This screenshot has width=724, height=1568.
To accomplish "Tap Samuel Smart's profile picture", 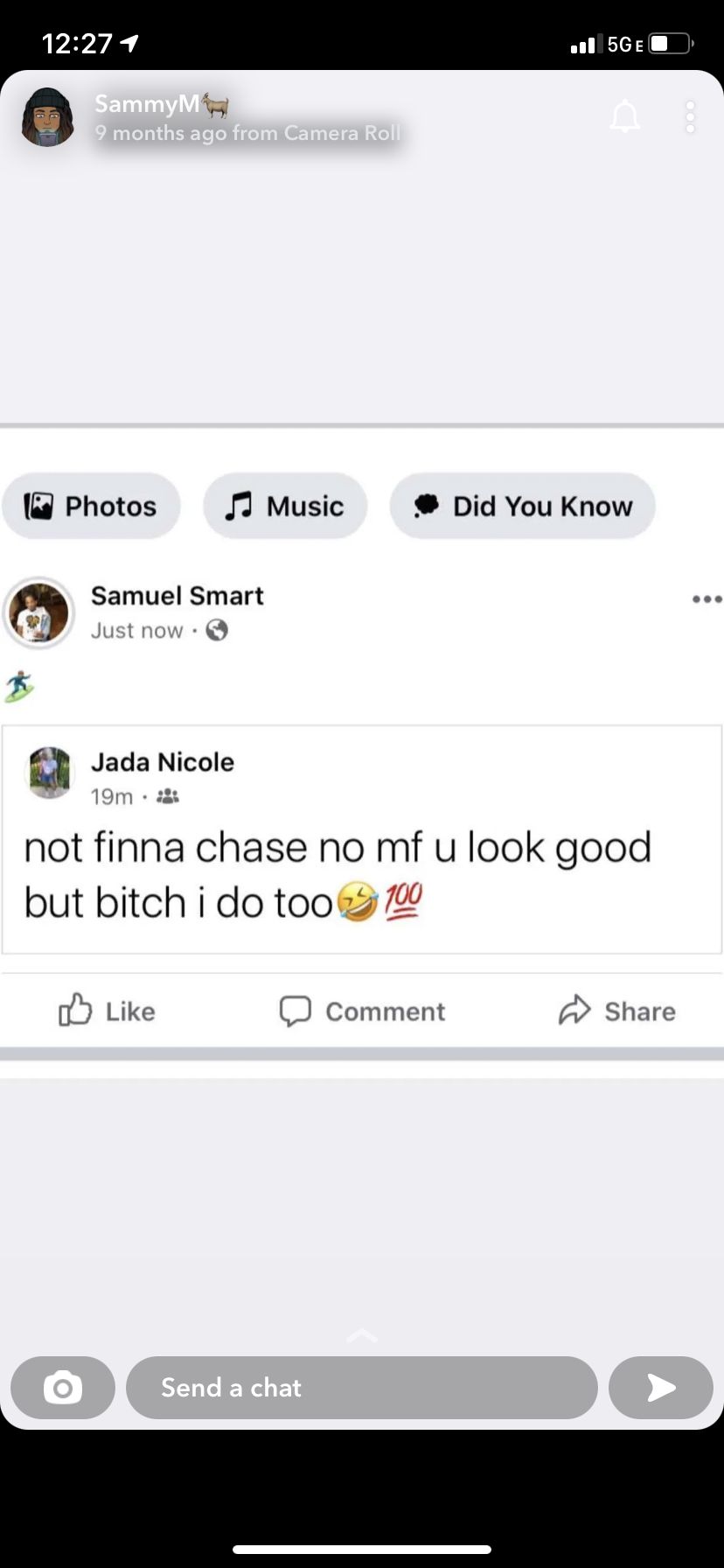I will tap(38, 613).
